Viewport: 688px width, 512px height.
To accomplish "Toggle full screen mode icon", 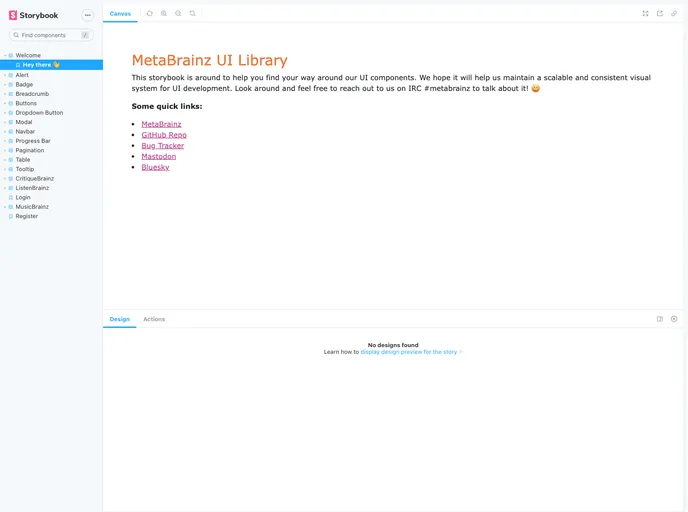I will pyautogui.click(x=645, y=14).
